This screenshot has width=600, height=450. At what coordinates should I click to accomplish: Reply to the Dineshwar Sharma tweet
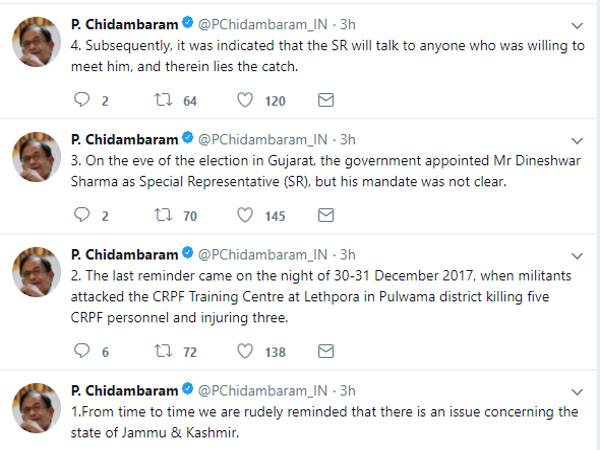(82, 215)
